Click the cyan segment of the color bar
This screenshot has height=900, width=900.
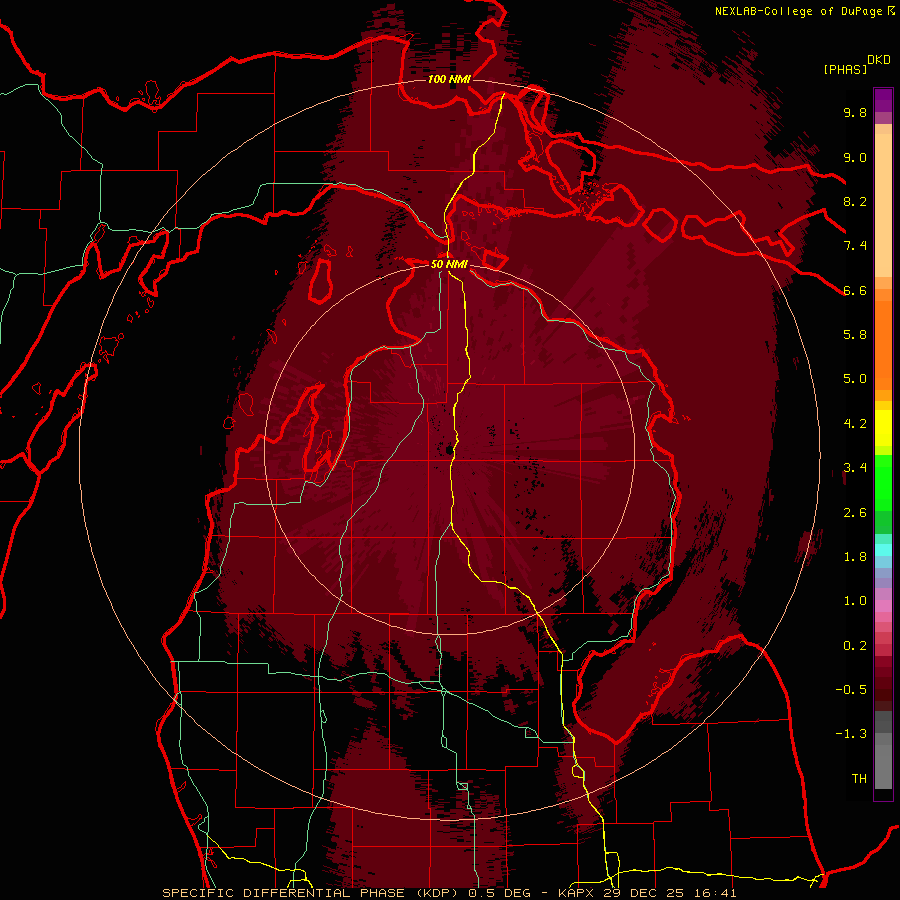pos(883,550)
